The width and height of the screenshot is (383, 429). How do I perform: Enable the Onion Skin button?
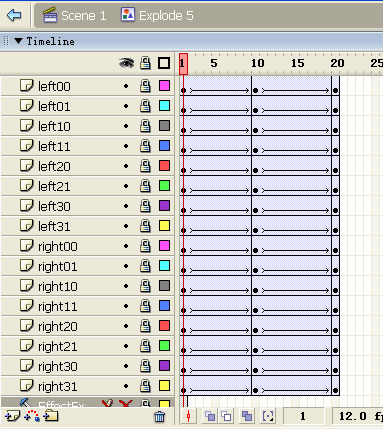(210, 416)
